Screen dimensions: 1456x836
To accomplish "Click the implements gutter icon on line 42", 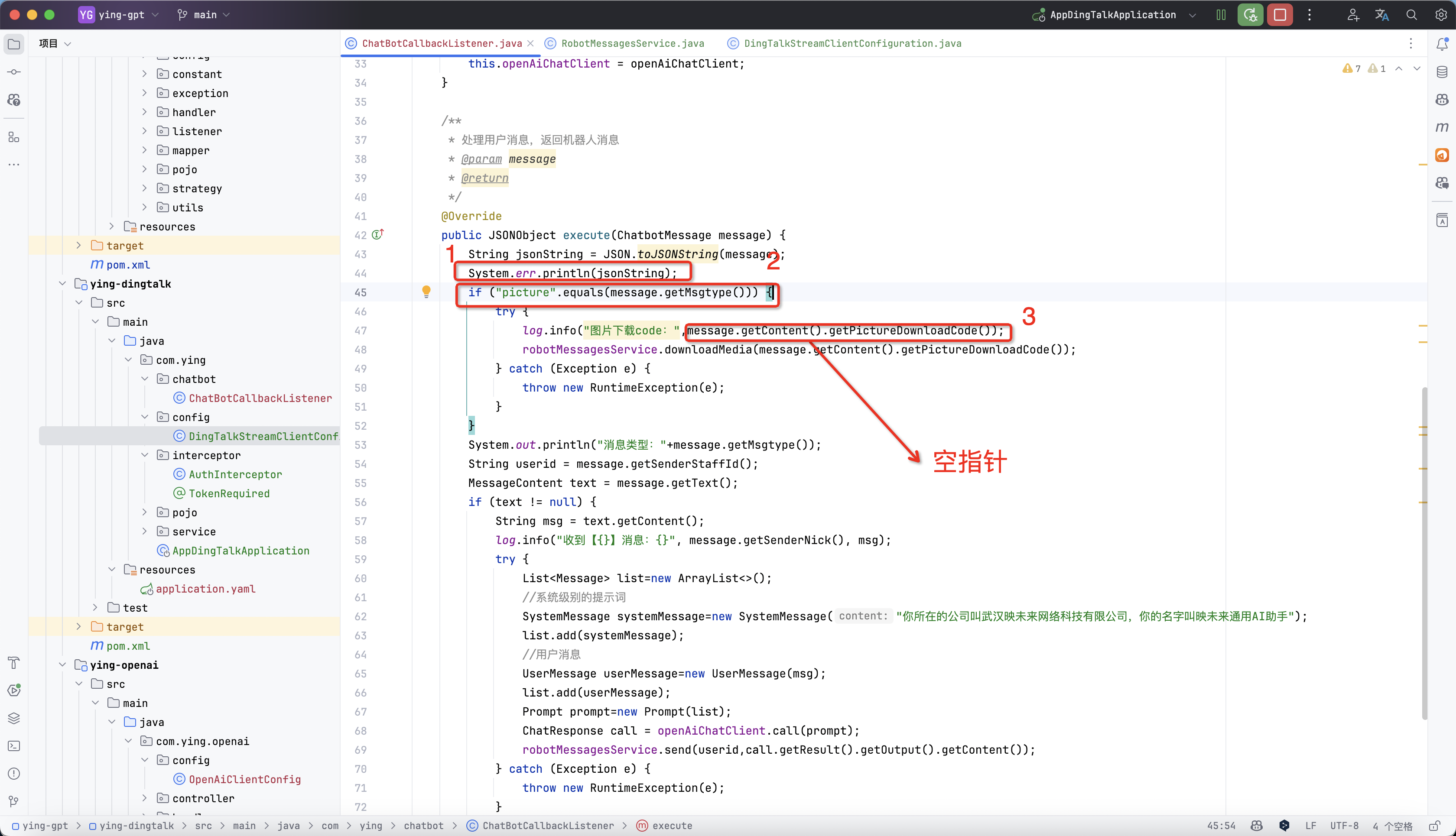I will 377,235.
